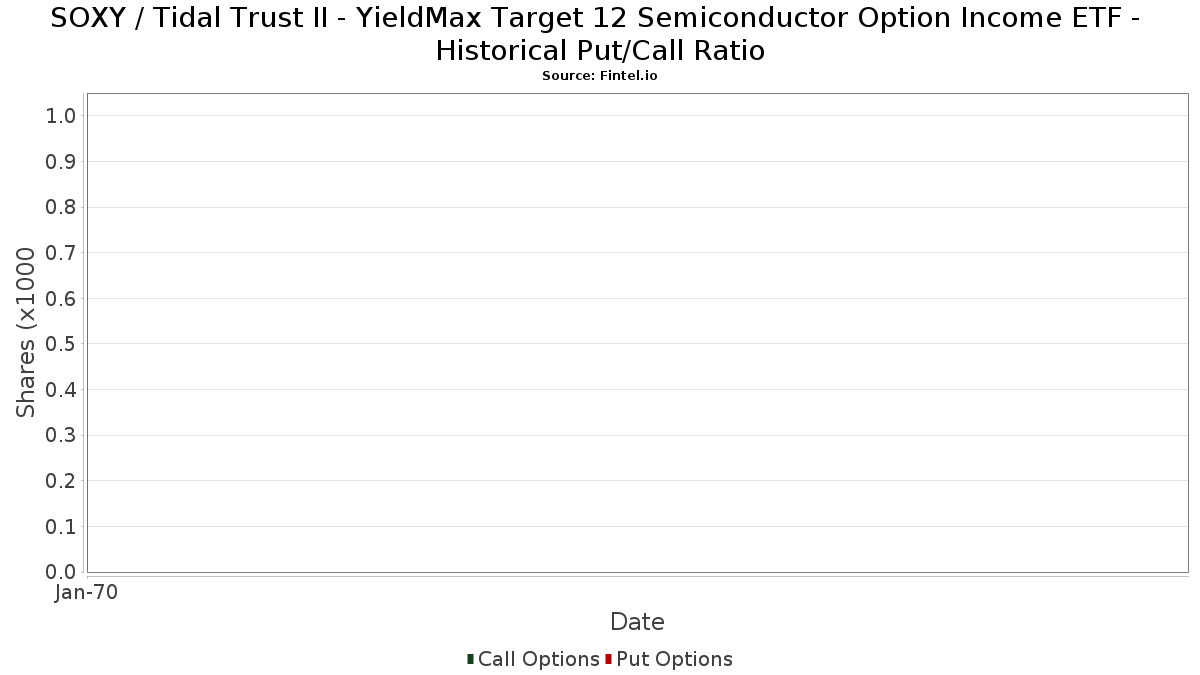
Task: Click the 0.3 y-axis tick label
Action: [61, 435]
